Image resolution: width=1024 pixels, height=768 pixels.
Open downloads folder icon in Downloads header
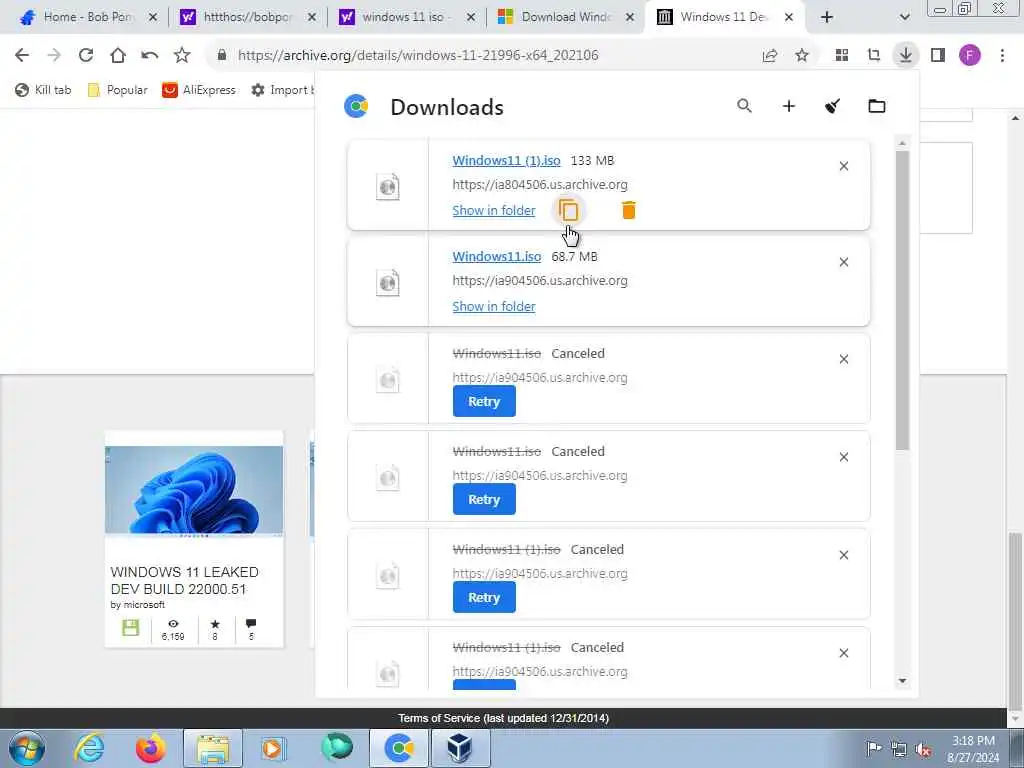click(876, 106)
